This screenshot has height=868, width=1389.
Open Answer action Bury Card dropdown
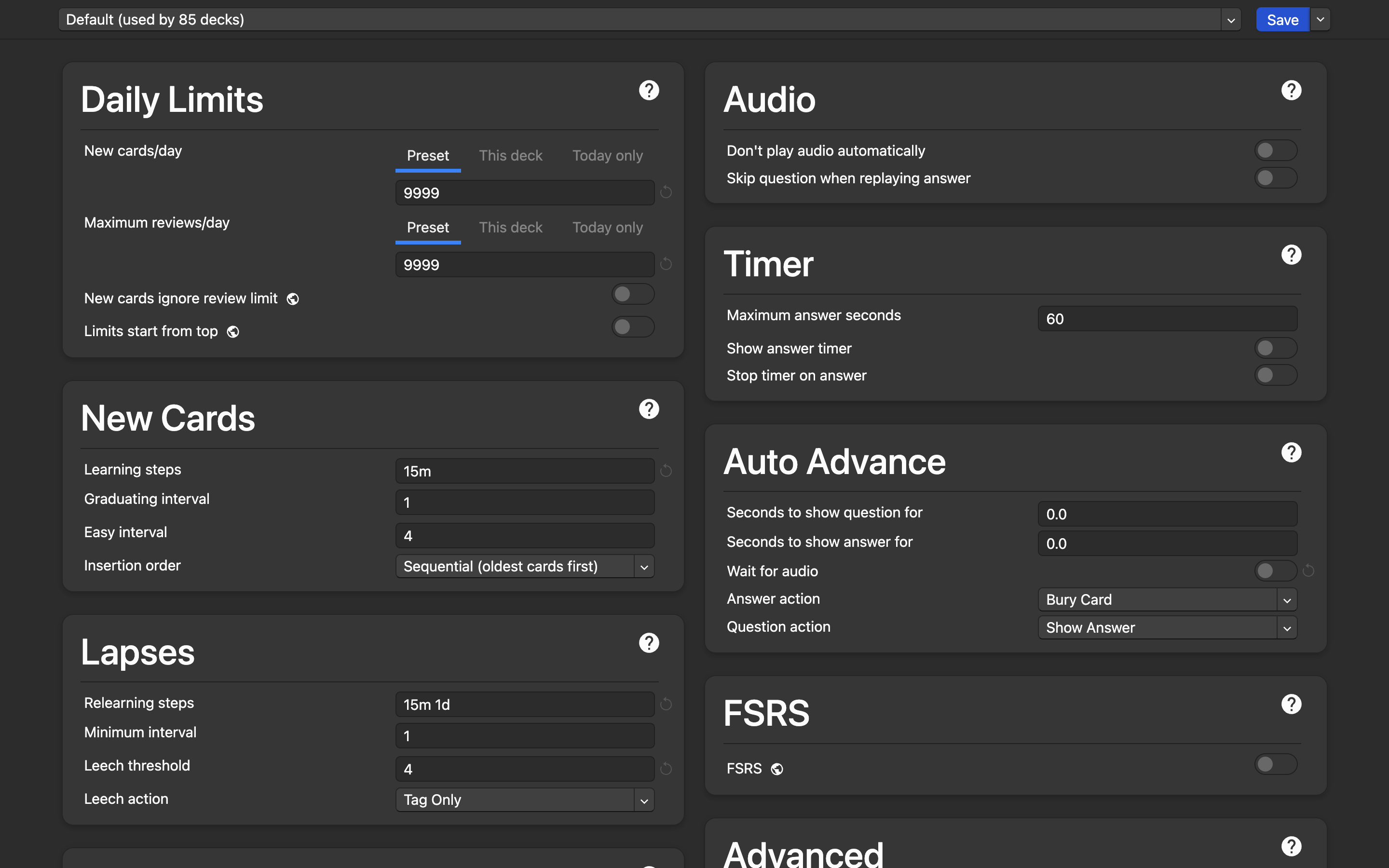(1168, 600)
